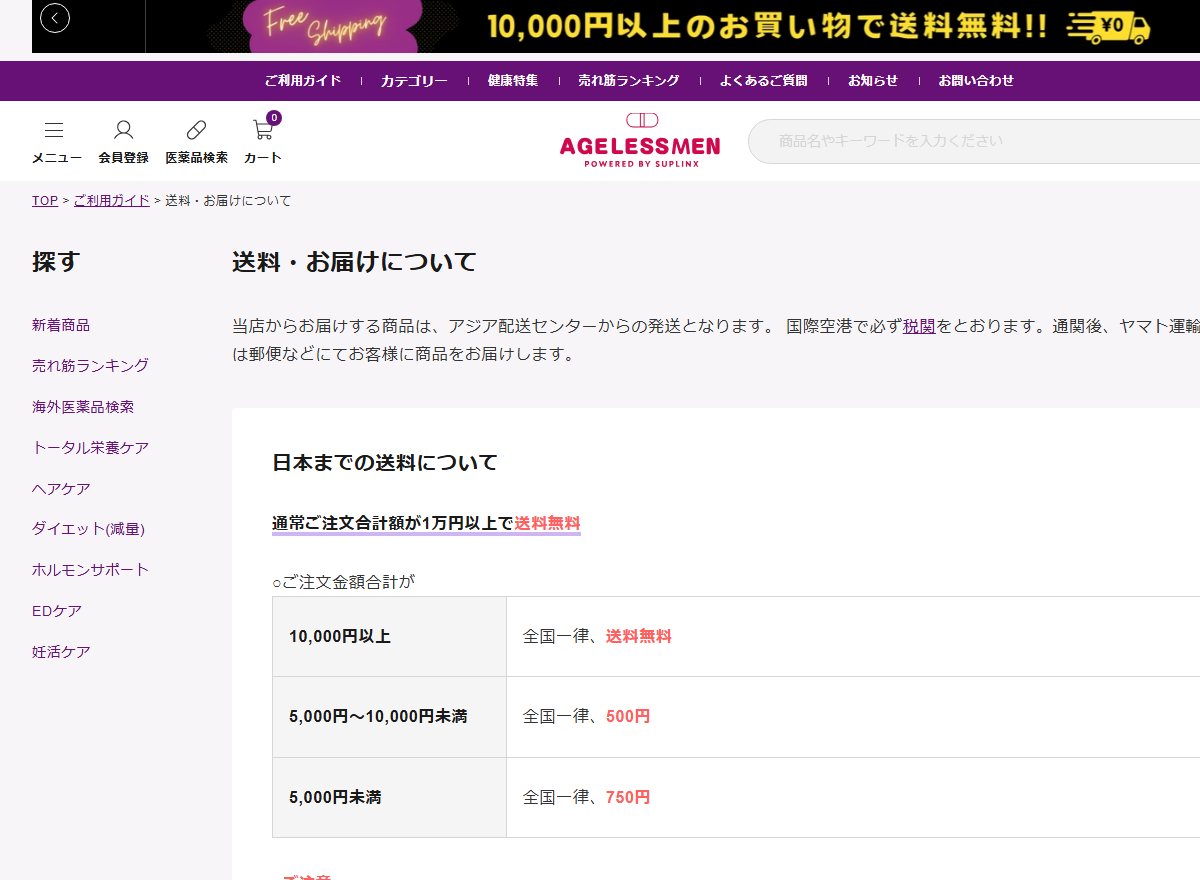Click the banner's previous arrow button
Viewport: 1200px width, 880px height.
pos(55,18)
